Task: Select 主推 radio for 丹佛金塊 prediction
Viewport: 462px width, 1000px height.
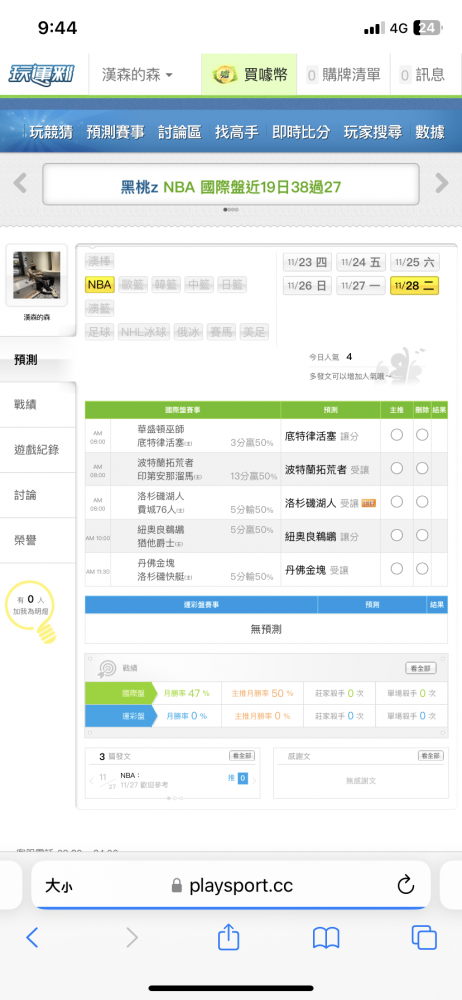Action: [x=397, y=568]
